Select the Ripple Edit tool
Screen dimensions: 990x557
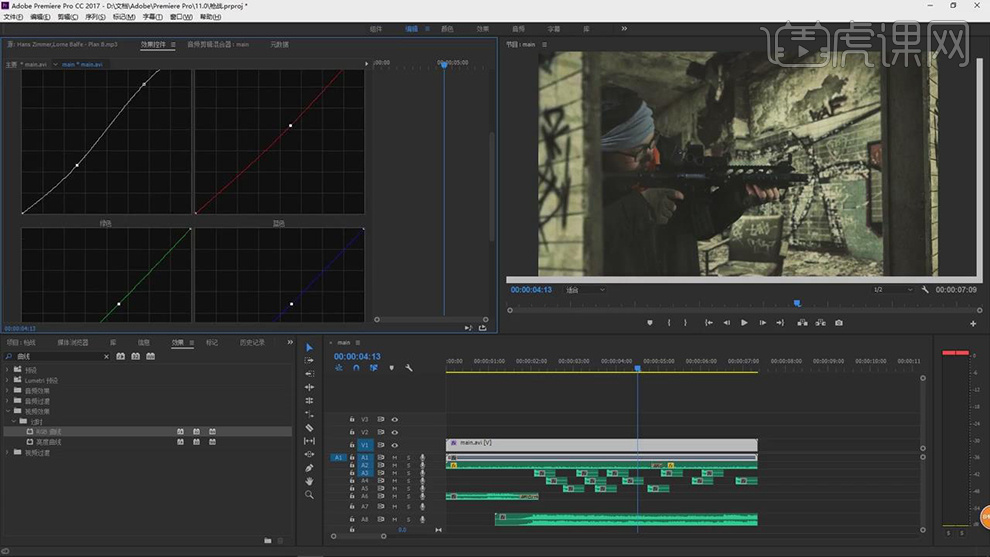pyautogui.click(x=309, y=387)
